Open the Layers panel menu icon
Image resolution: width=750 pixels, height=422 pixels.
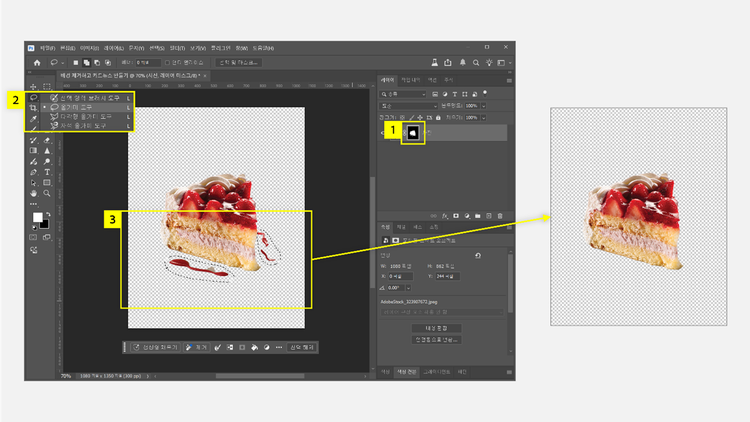point(509,80)
